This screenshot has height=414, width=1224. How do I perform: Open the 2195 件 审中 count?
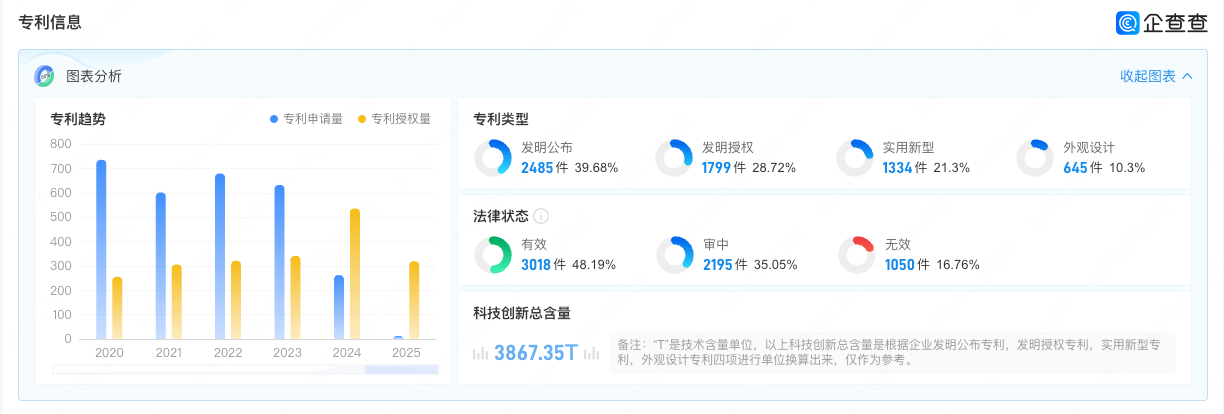[x=726, y=265]
